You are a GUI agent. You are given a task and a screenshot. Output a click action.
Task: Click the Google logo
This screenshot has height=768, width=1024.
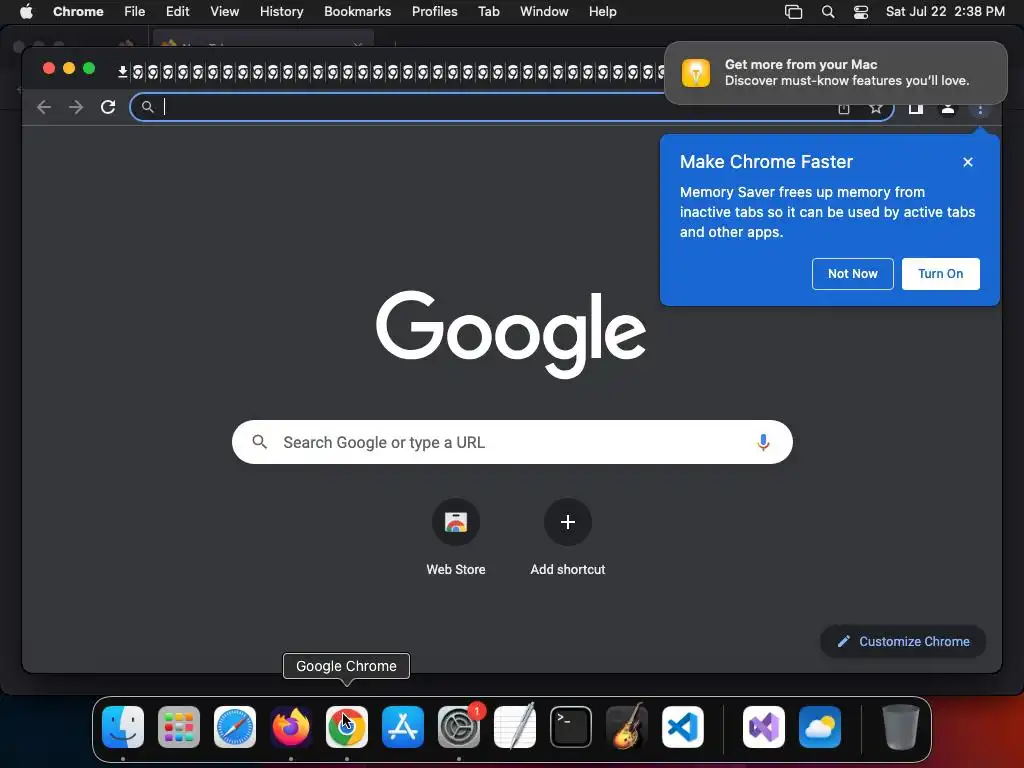(511, 334)
